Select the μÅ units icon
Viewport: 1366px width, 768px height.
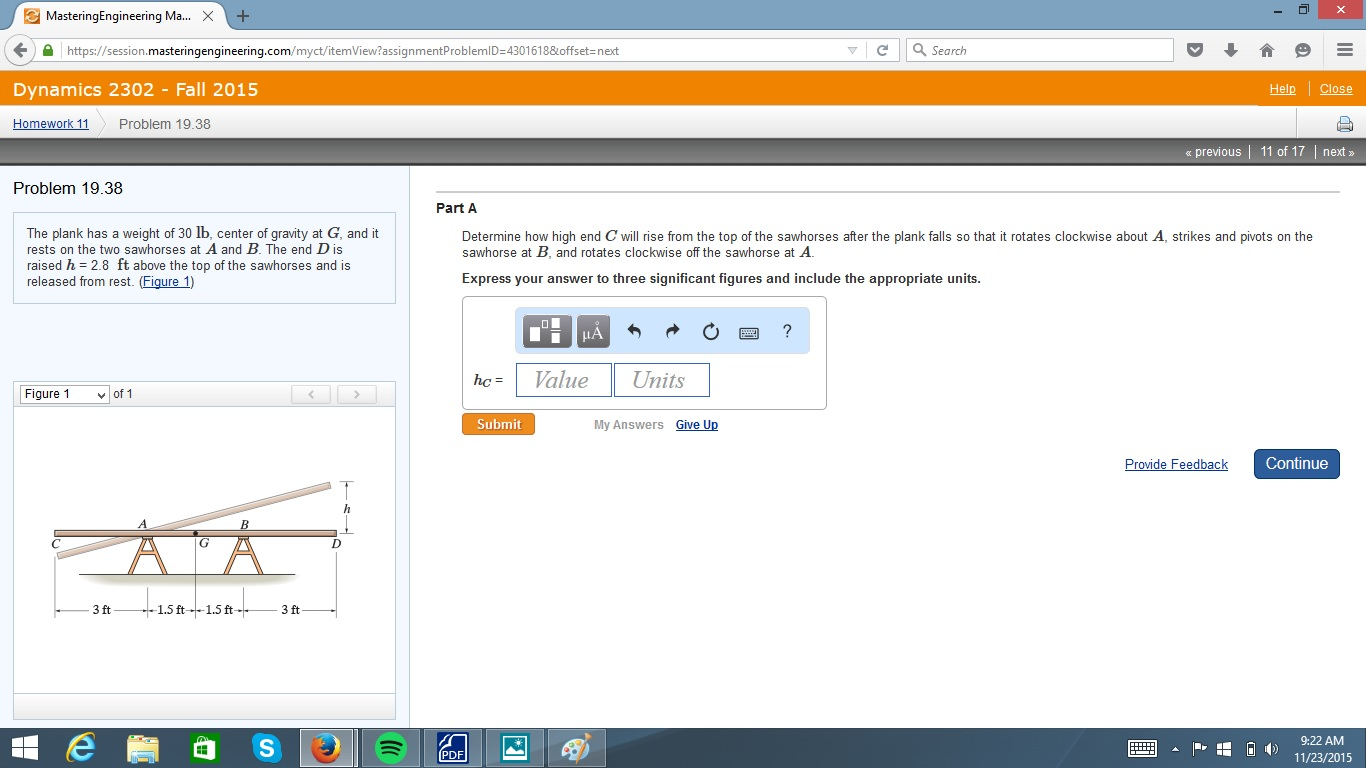point(592,331)
